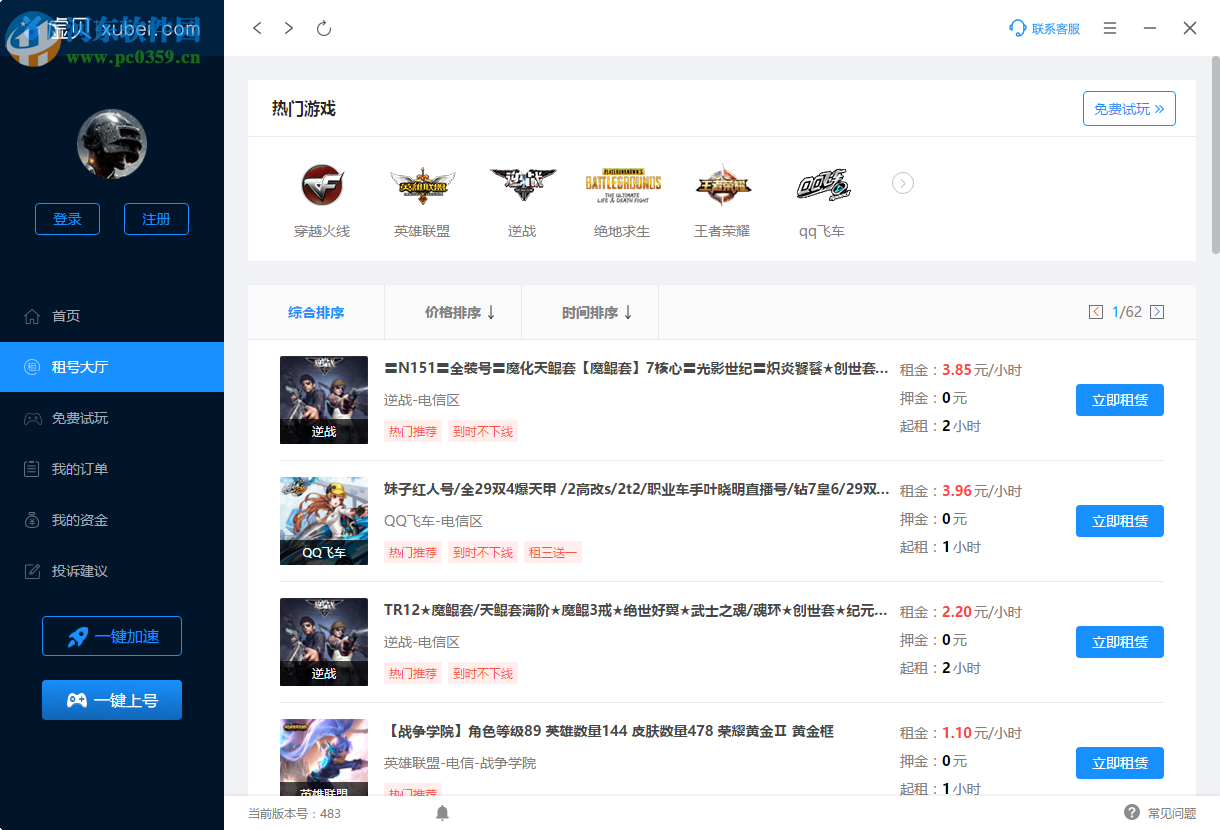Click the user avatar picture
Image resolution: width=1220 pixels, height=830 pixels.
click(112, 144)
